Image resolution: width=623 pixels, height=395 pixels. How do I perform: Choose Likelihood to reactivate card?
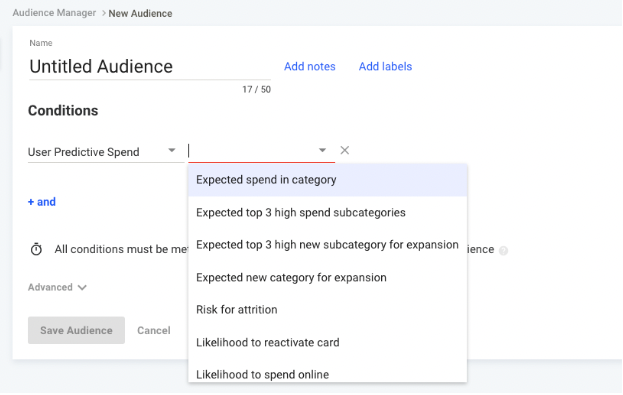pos(327,342)
